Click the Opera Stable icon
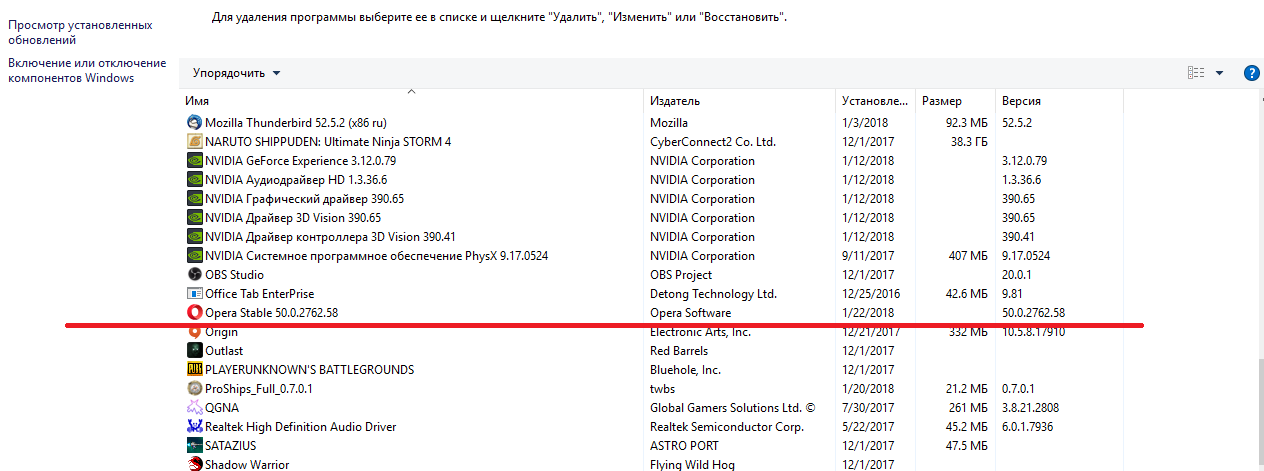The height and width of the screenshot is (471, 1264). pos(195,312)
